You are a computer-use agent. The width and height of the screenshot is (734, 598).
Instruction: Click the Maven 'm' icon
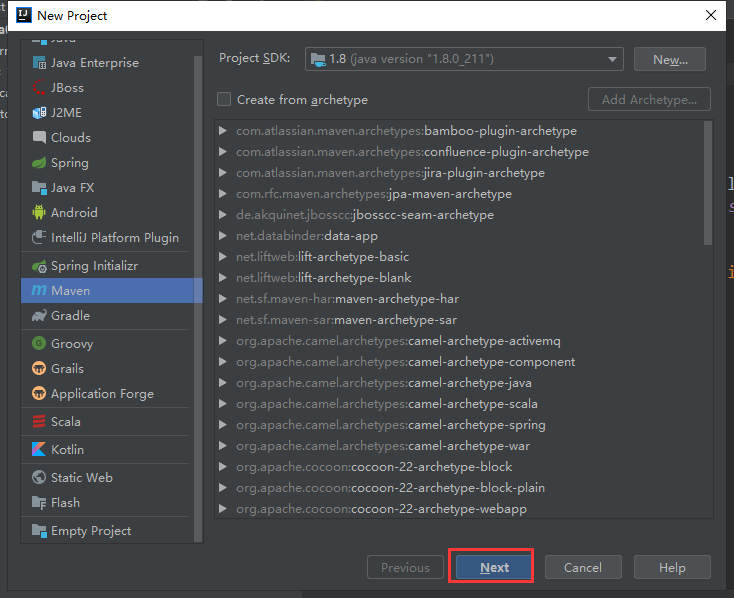39,291
